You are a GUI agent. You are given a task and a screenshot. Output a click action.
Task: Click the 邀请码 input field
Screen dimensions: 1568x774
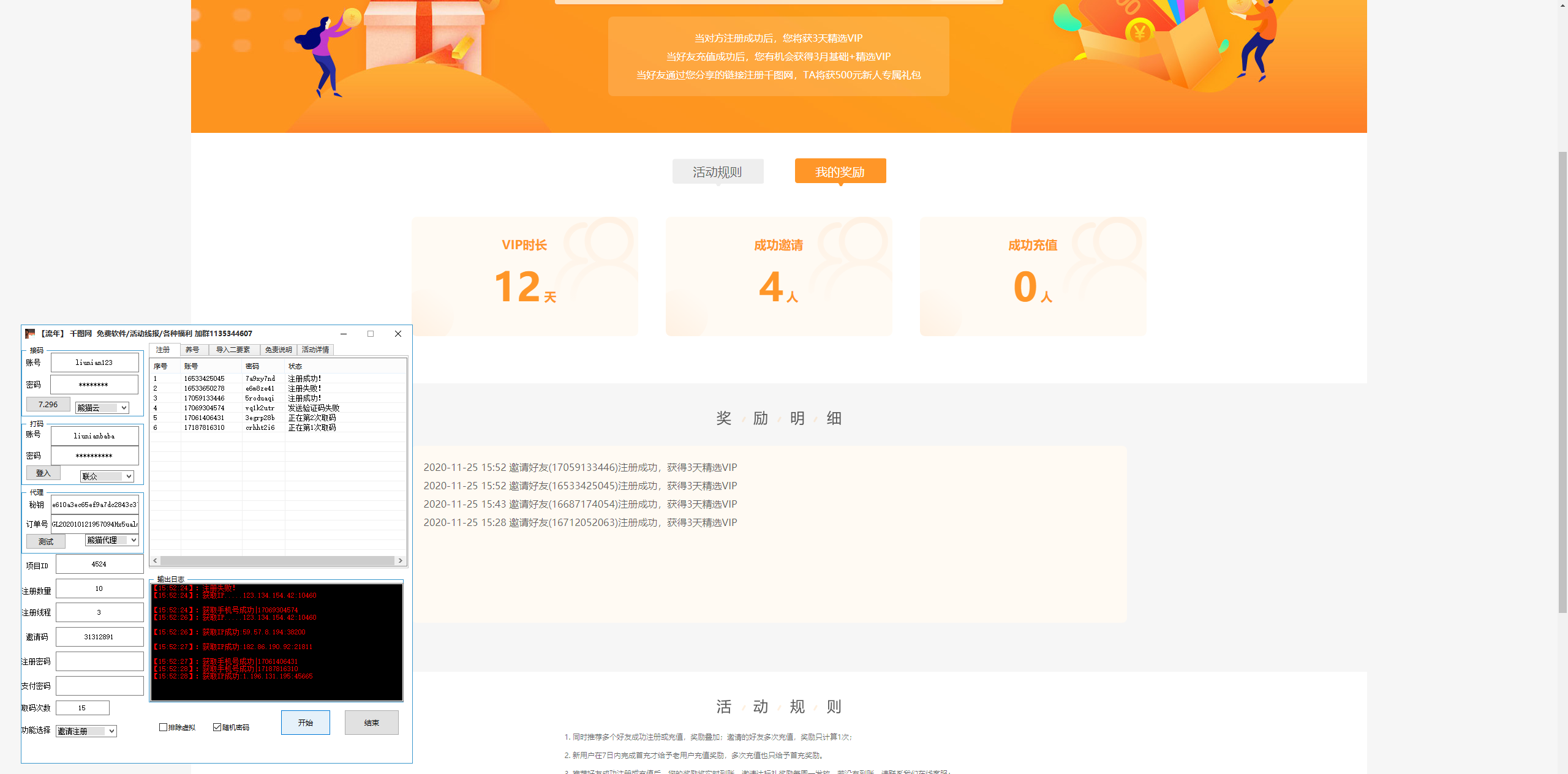[x=99, y=637]
